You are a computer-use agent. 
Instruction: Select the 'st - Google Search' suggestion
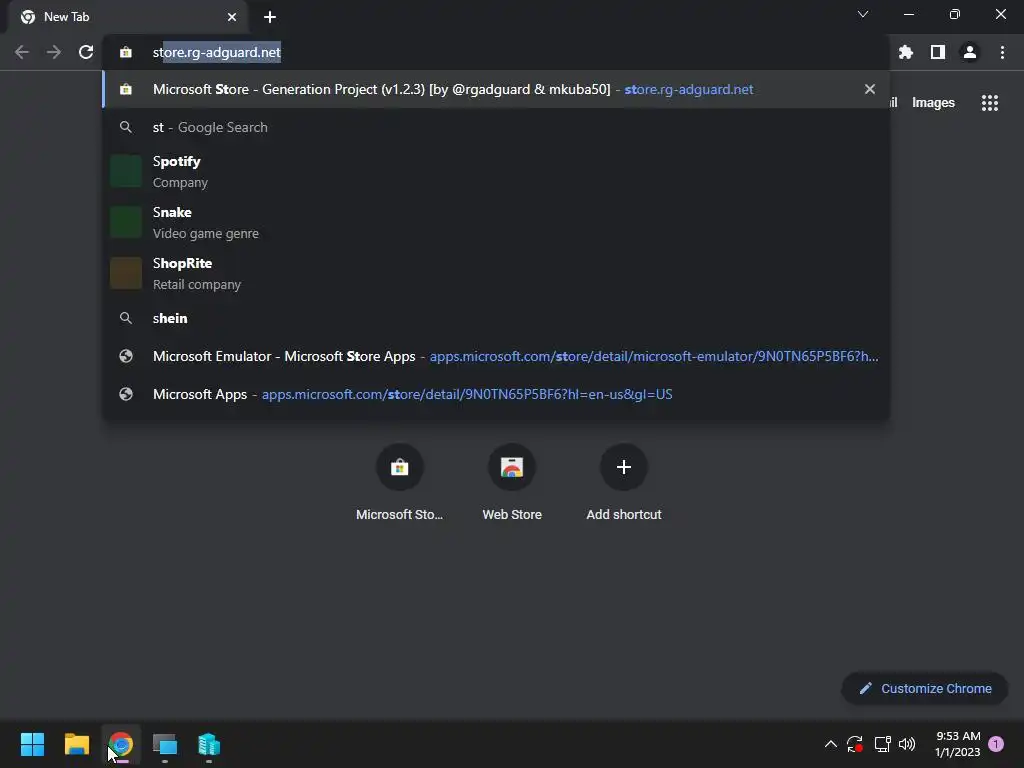(496, 127)
